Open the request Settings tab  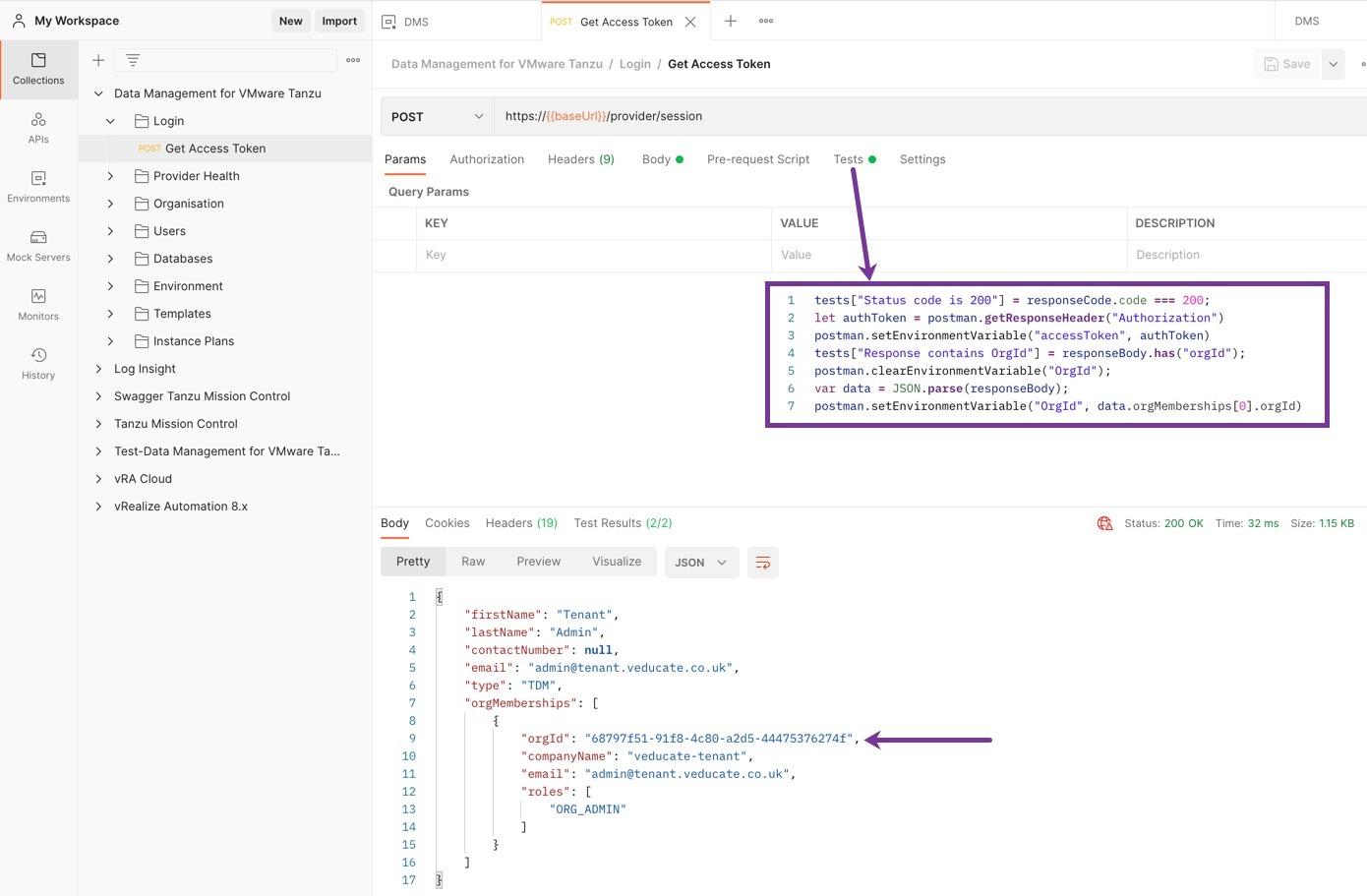[x=922, y=159]
